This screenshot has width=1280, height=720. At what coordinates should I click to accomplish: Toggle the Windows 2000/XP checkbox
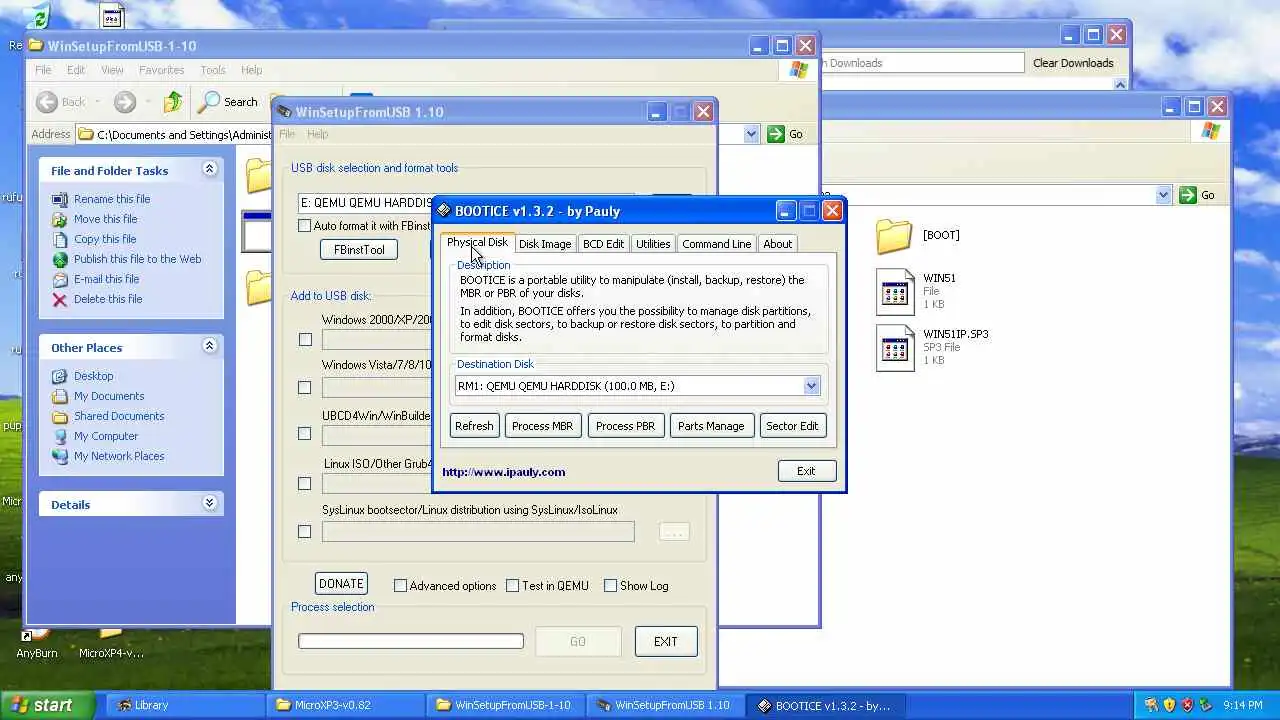(305, 340)
